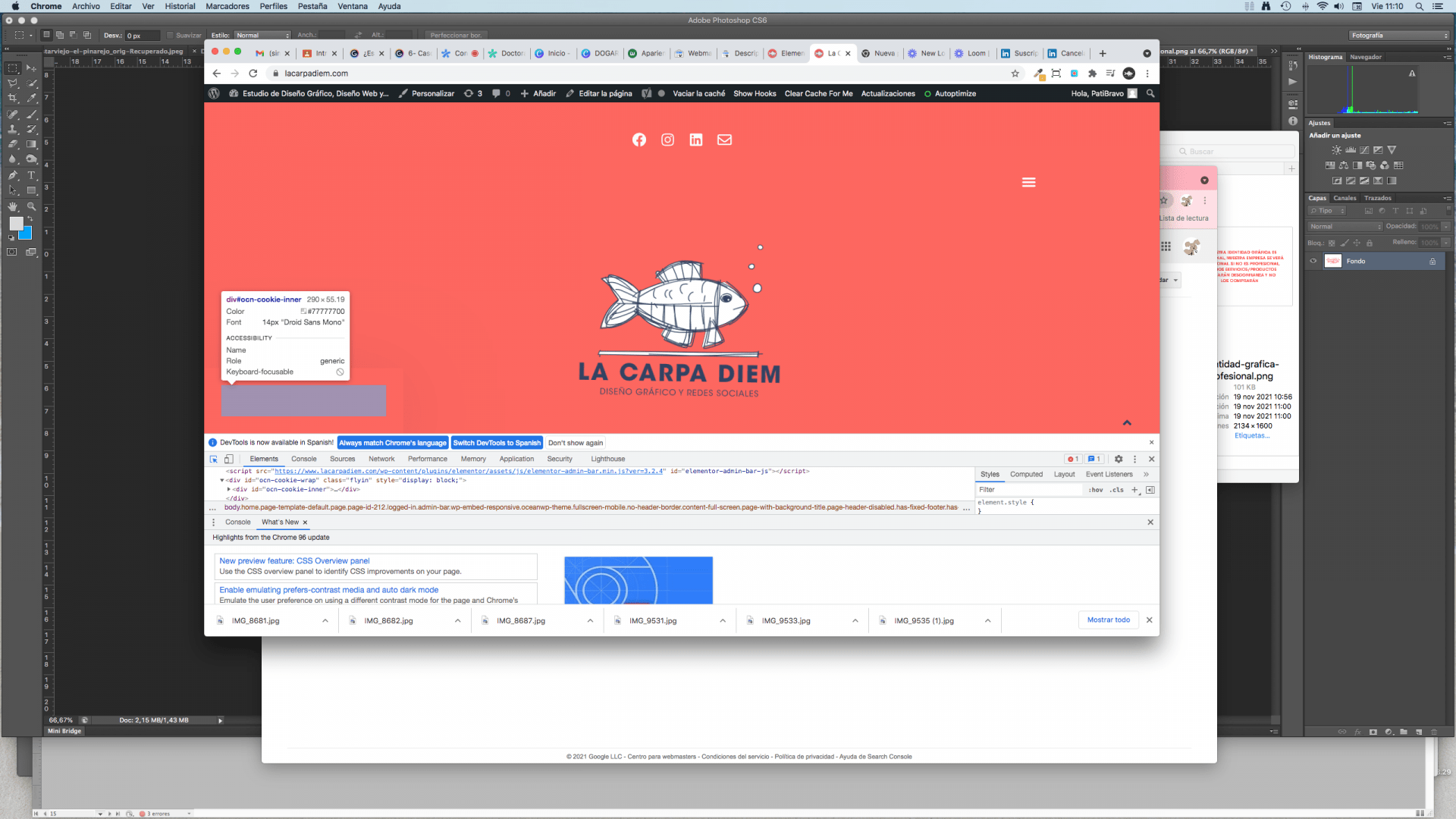
Task: Select the Gradient tool in toolbox
Action: 31,144
